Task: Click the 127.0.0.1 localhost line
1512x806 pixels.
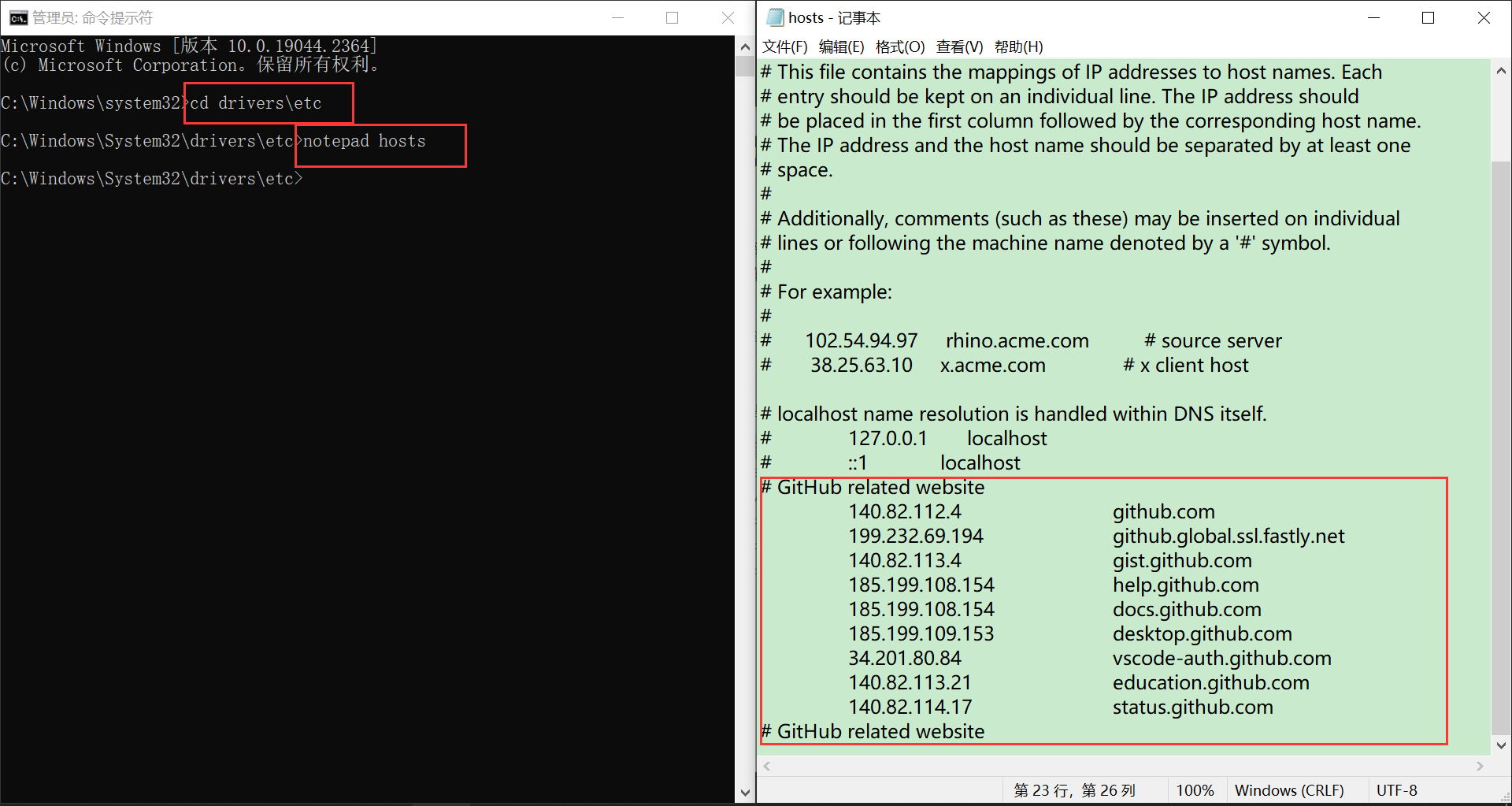Action: (x=905, y=439)
